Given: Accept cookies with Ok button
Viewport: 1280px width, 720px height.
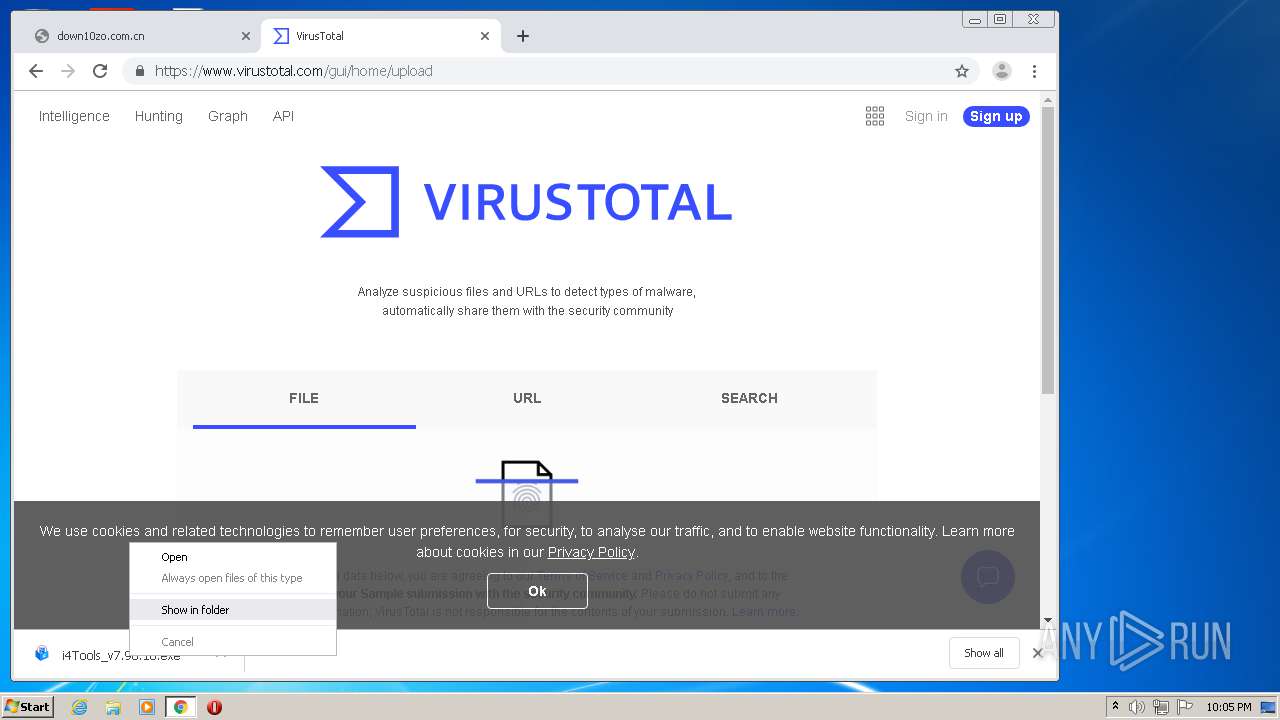Looking at the screenshot, I should tap(537, 591).
